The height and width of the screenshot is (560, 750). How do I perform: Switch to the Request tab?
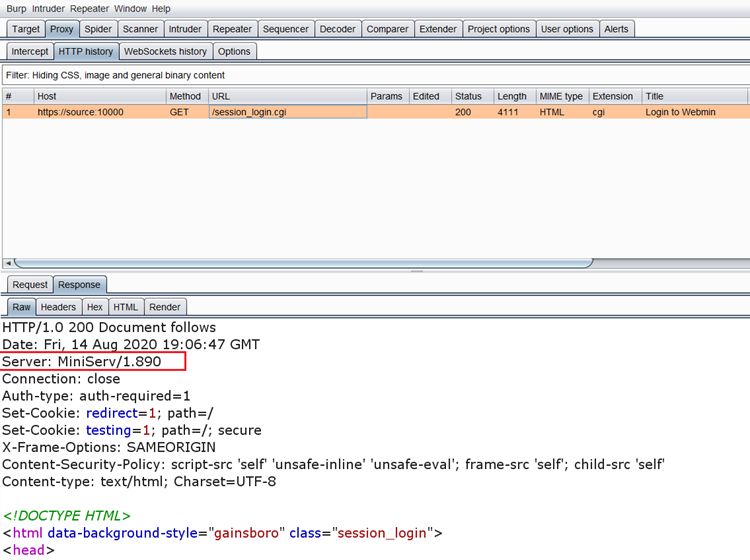pos(30,285)
